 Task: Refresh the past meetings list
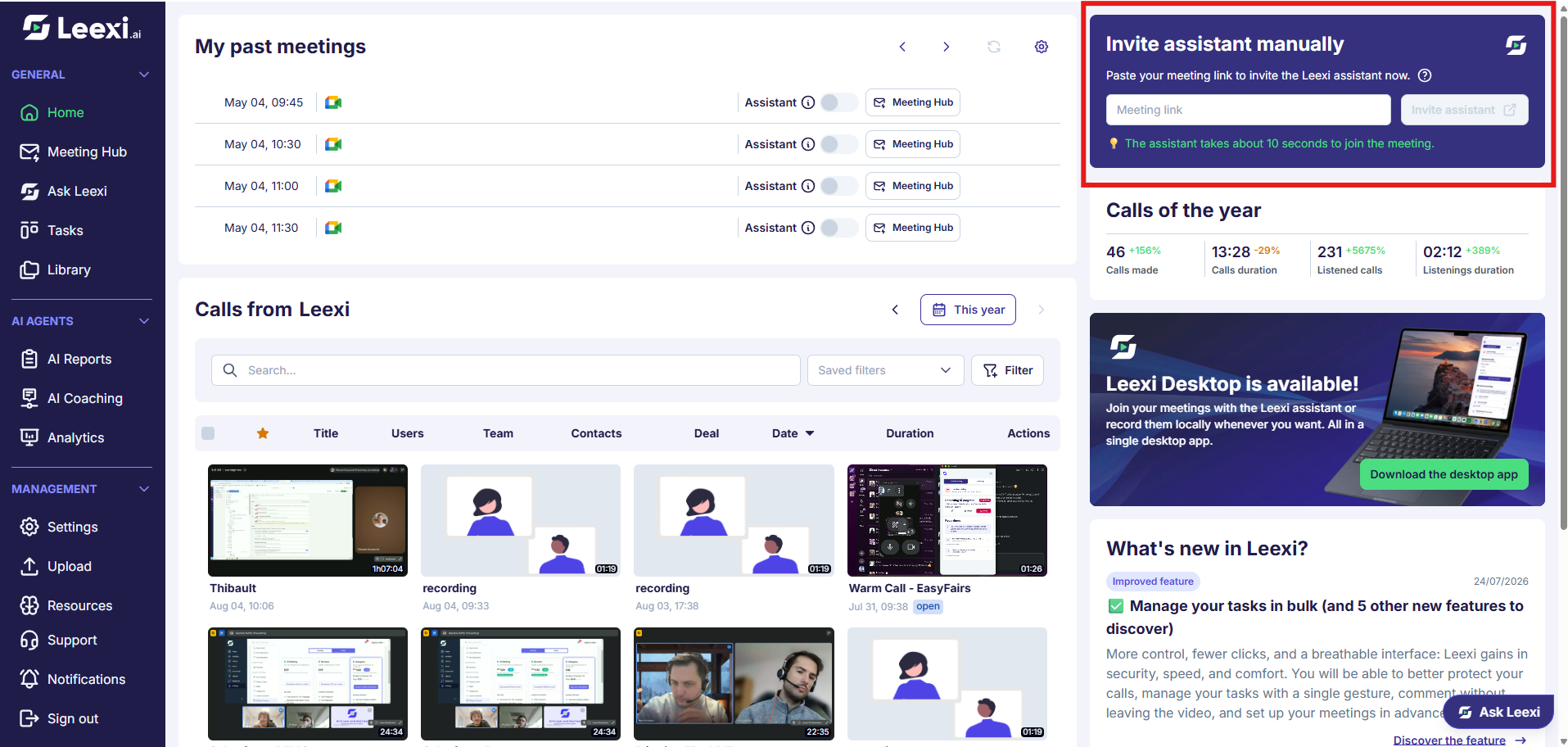coord(994,47)
